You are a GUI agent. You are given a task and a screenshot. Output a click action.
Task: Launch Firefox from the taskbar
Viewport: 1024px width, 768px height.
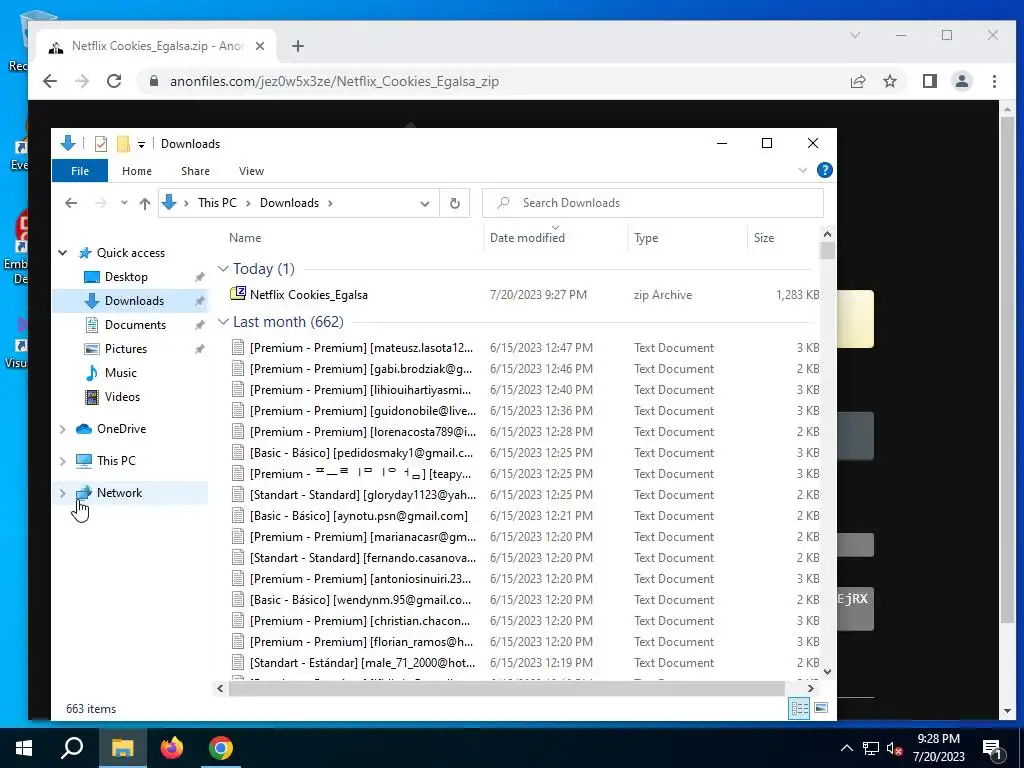[172, 748]
